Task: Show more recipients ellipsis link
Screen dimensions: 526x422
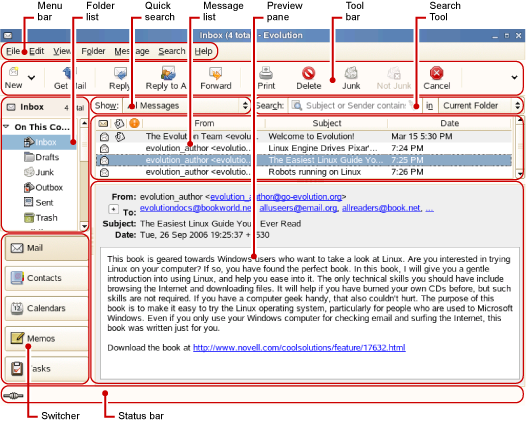Action: pos(429,209)
